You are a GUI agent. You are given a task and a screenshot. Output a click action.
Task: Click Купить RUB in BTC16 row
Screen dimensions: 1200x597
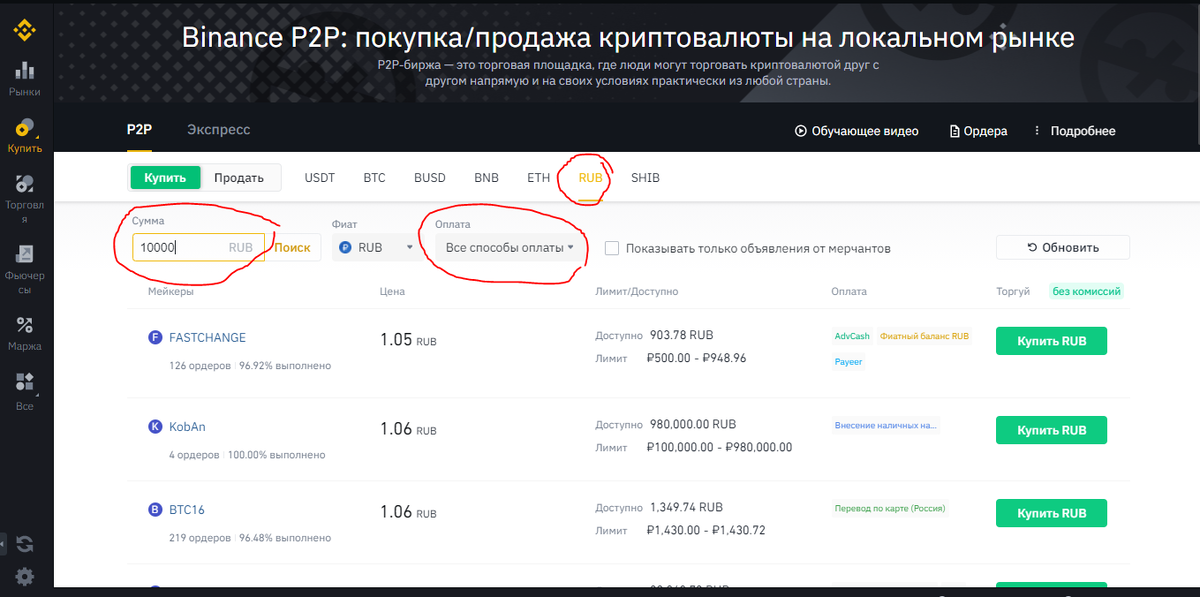(x=1051, y=513)
